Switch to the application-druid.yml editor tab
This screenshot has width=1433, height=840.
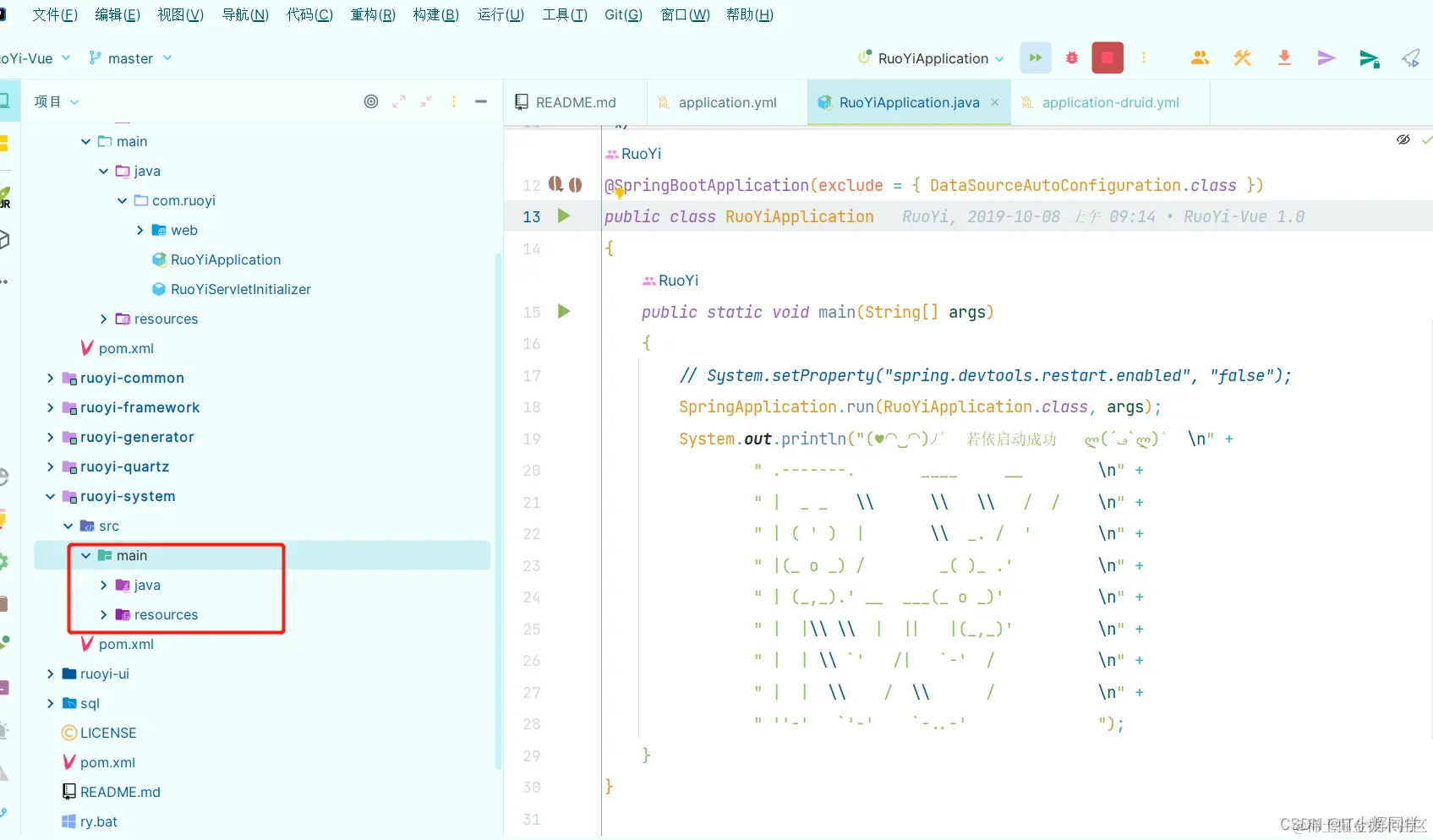click(1110, 102)
